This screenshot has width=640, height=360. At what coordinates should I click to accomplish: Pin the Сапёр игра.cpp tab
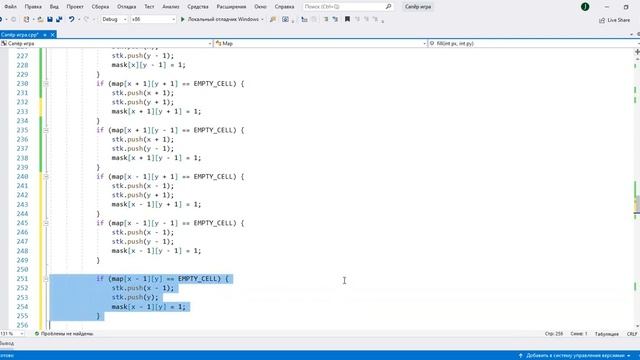tap(45, 35)
